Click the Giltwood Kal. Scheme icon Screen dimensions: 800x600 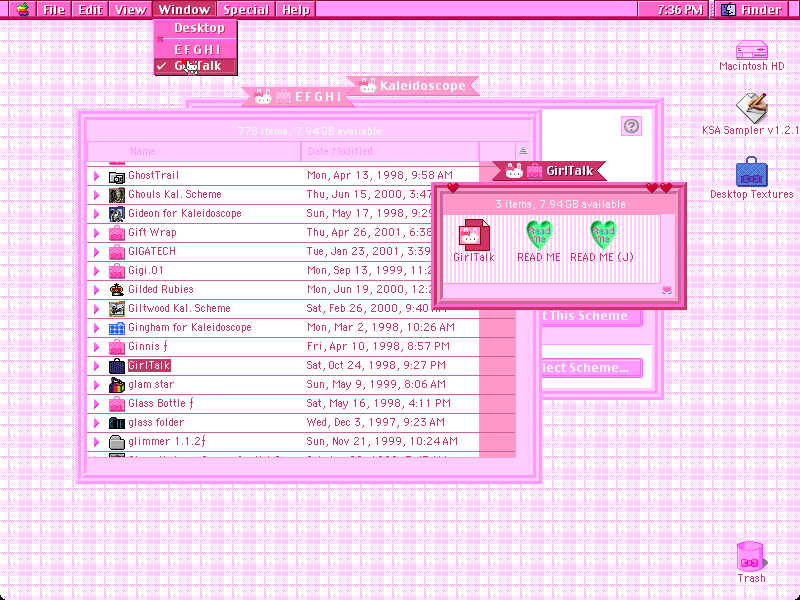pyautogui.click(x=117, y=309)
